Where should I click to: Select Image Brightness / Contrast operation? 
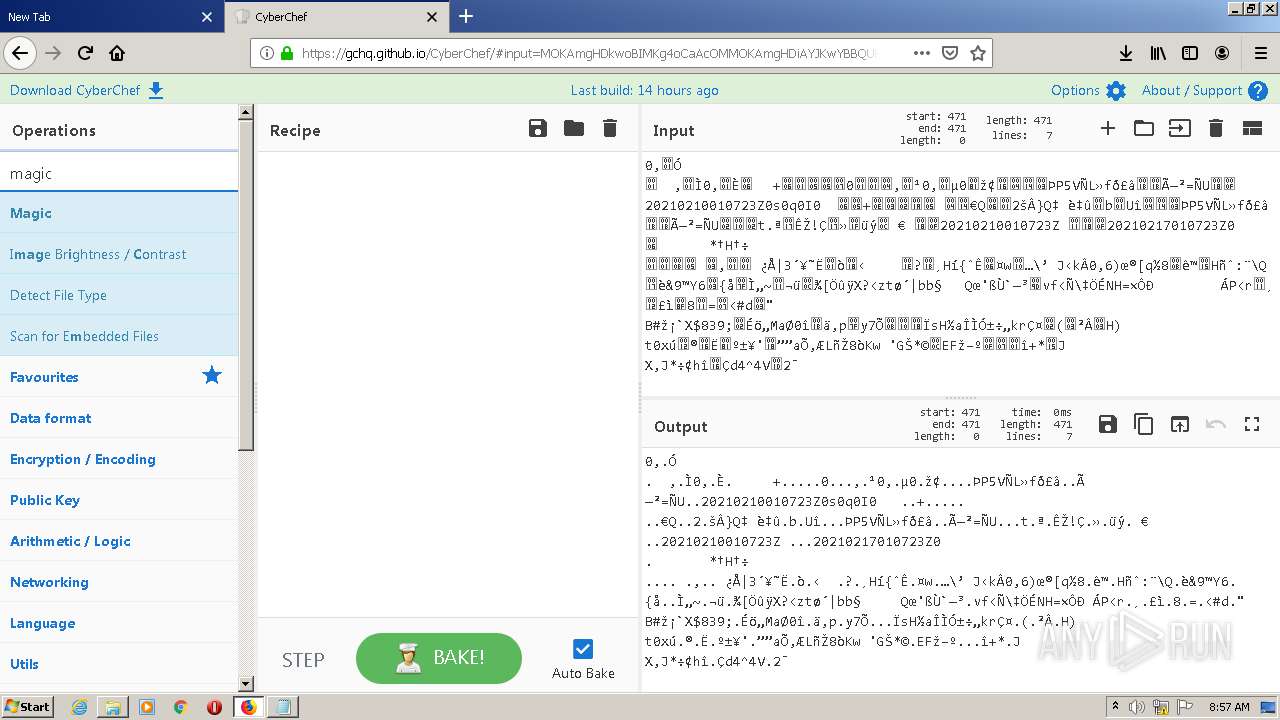point(119,254)
